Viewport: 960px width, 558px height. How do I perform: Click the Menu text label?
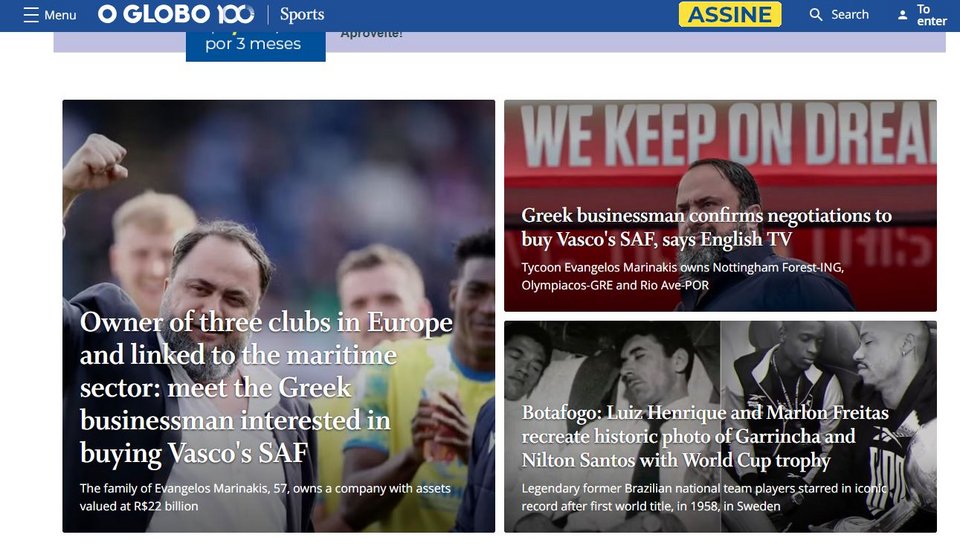point(60,15)
